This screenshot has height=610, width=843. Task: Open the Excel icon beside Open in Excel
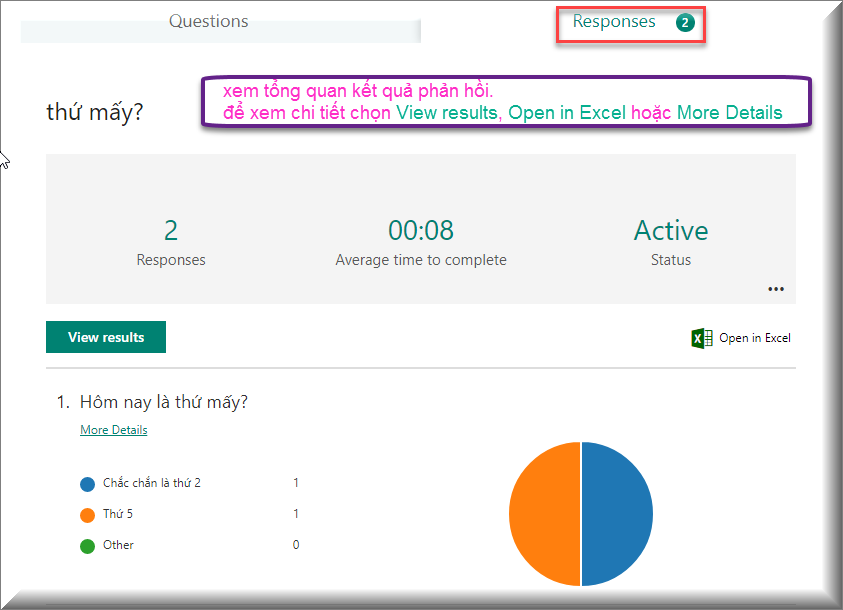click(702, 338)
